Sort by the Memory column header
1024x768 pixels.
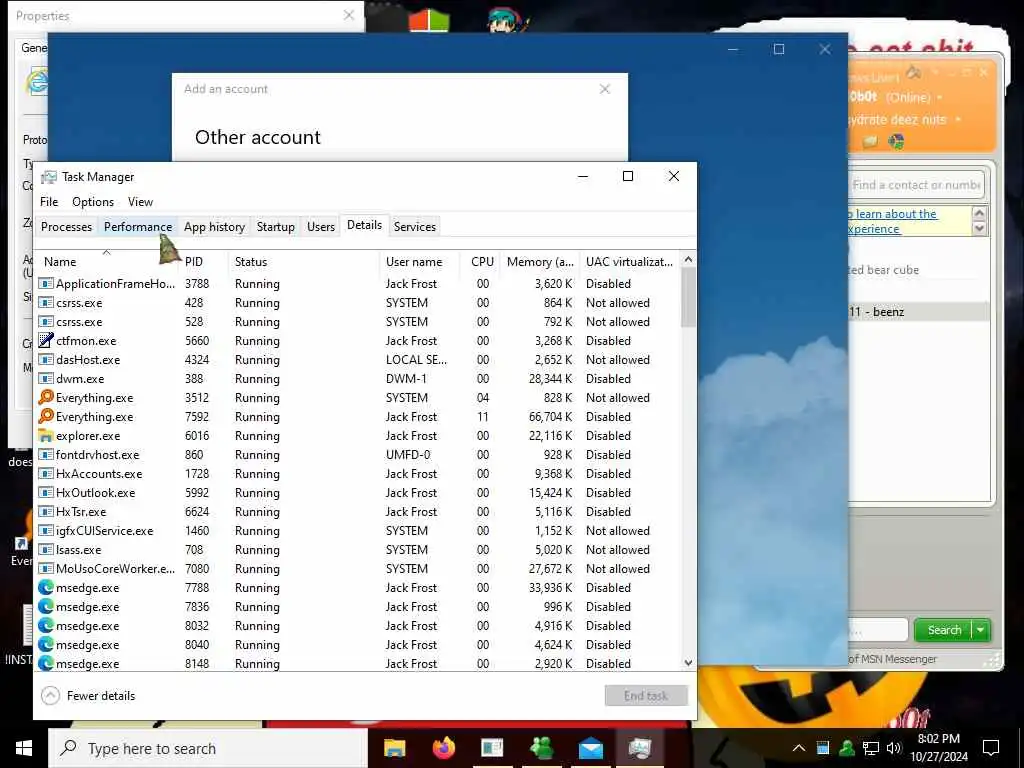(x=540, y=261)
